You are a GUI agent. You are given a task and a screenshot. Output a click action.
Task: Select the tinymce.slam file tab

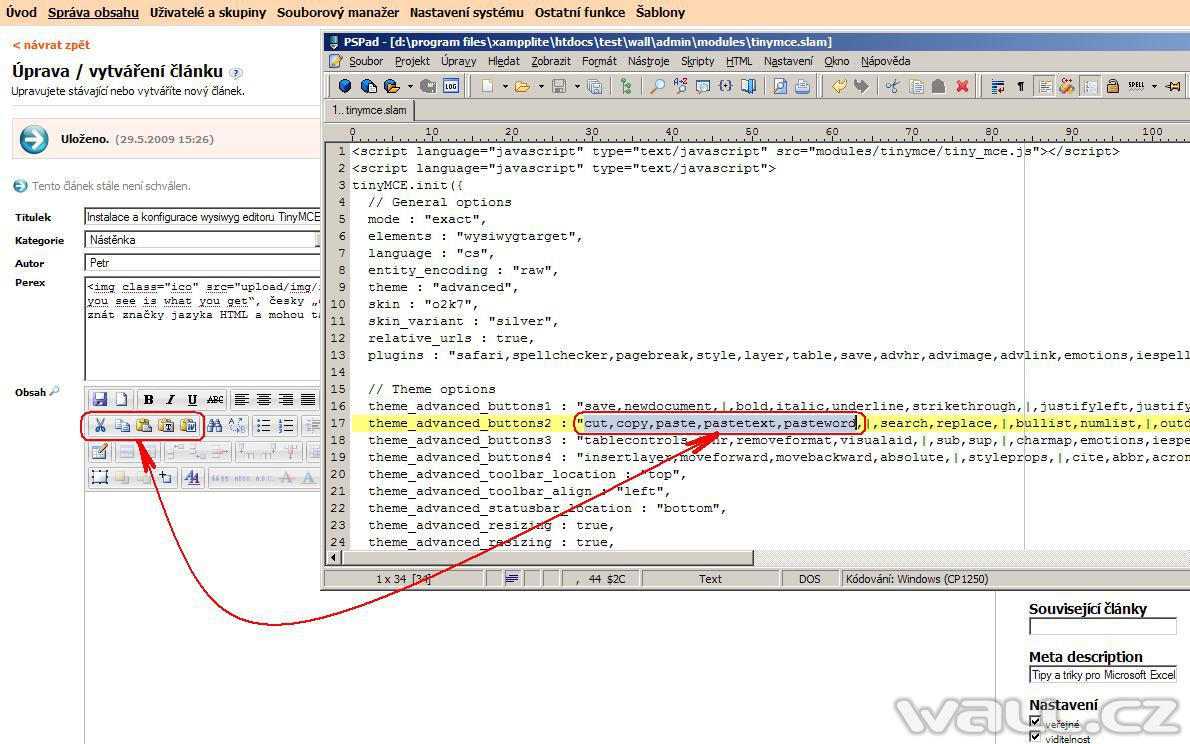coord(370,110)
